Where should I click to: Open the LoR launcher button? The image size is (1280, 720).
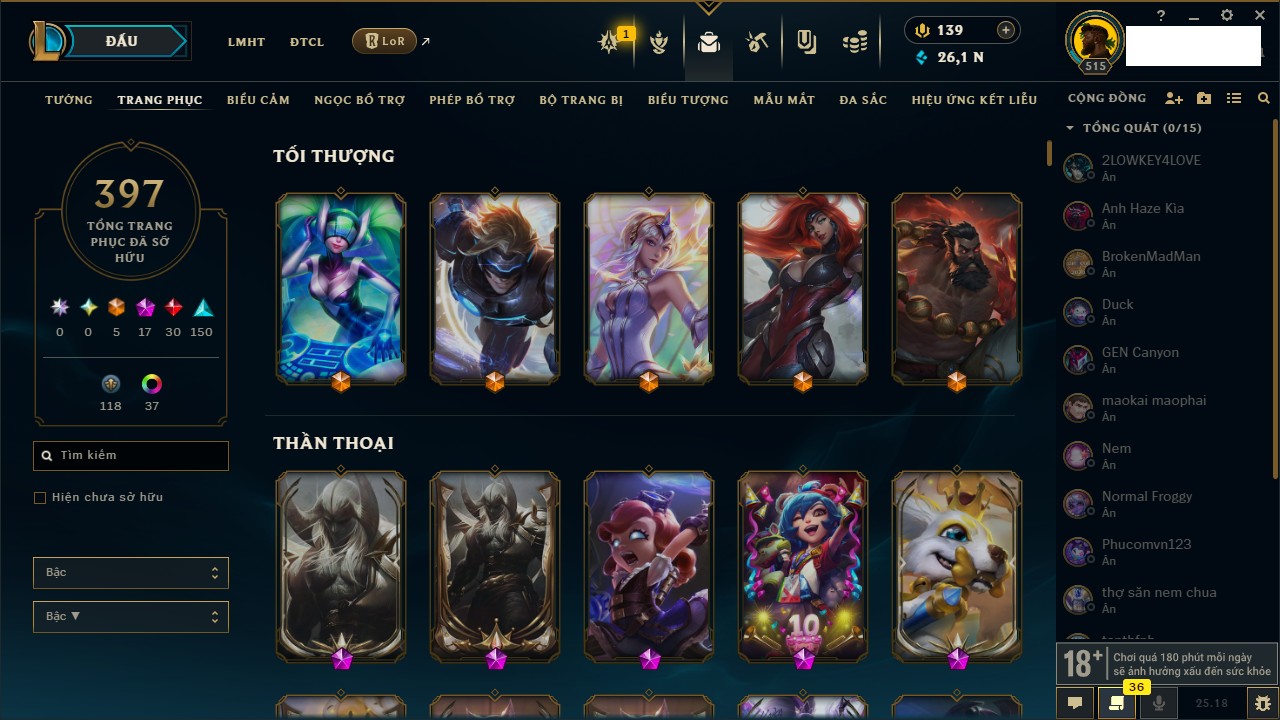(384, 41)
